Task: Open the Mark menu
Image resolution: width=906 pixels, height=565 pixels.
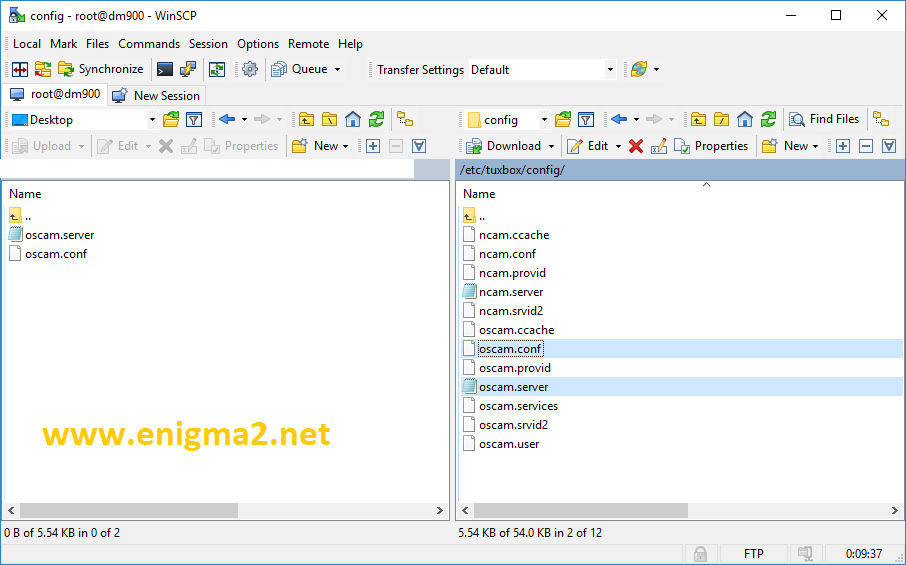Action: click(64, 44)
